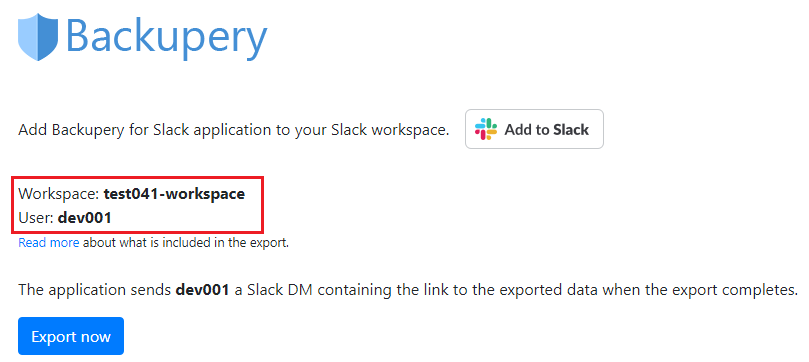
Task: Select the dev001 user name beside User:
Action: pos(85,218)
